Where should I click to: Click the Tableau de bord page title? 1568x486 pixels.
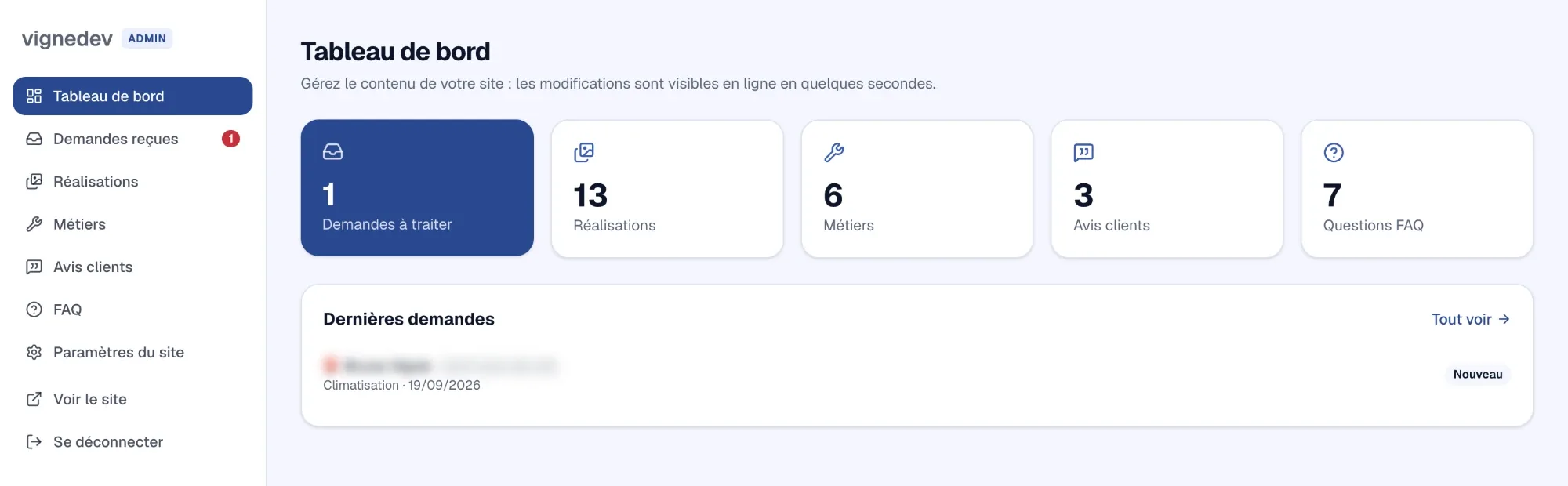[395, 52]
